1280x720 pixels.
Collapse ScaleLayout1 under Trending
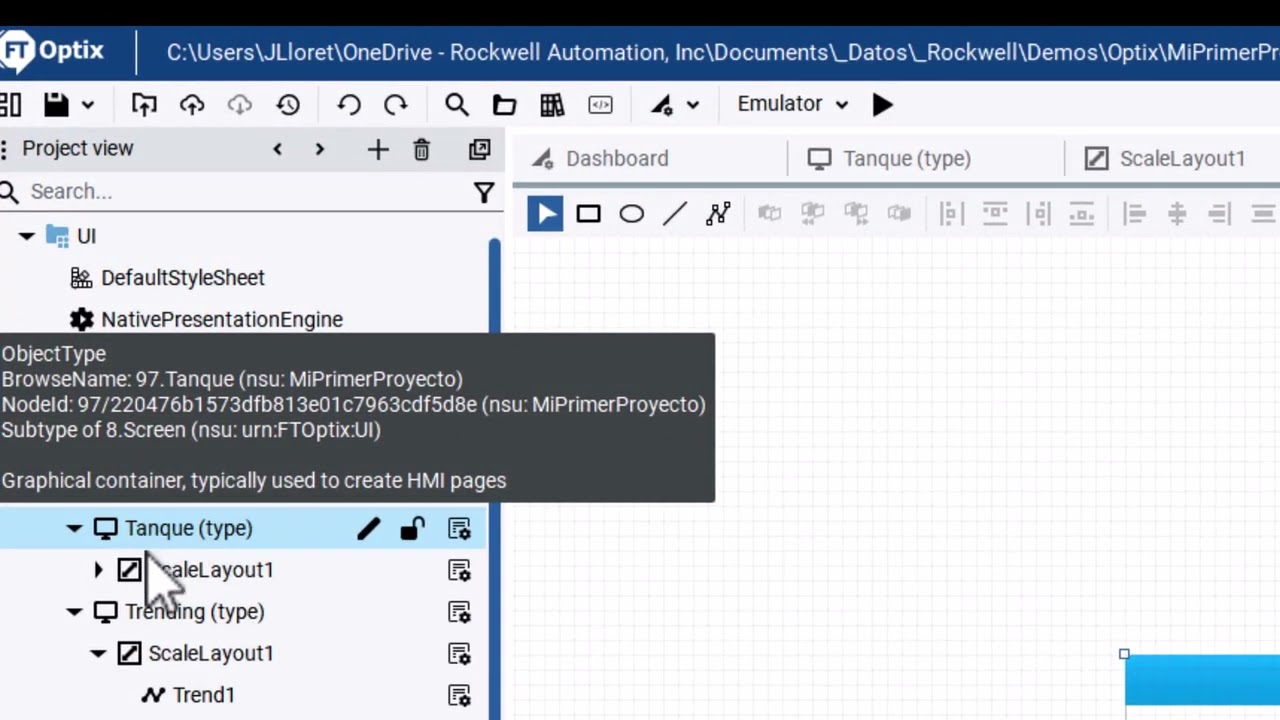click(98, 654)
